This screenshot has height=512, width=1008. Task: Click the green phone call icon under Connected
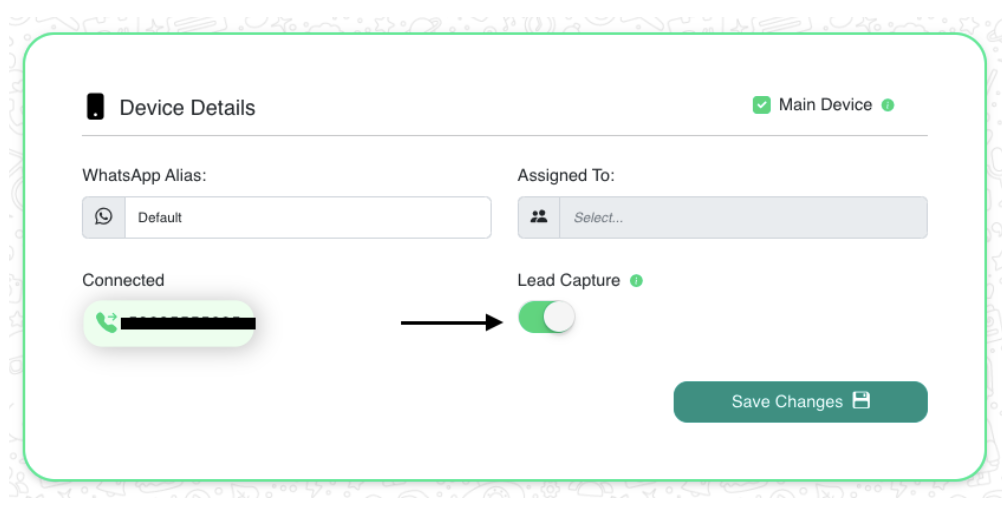coord(105,322)
